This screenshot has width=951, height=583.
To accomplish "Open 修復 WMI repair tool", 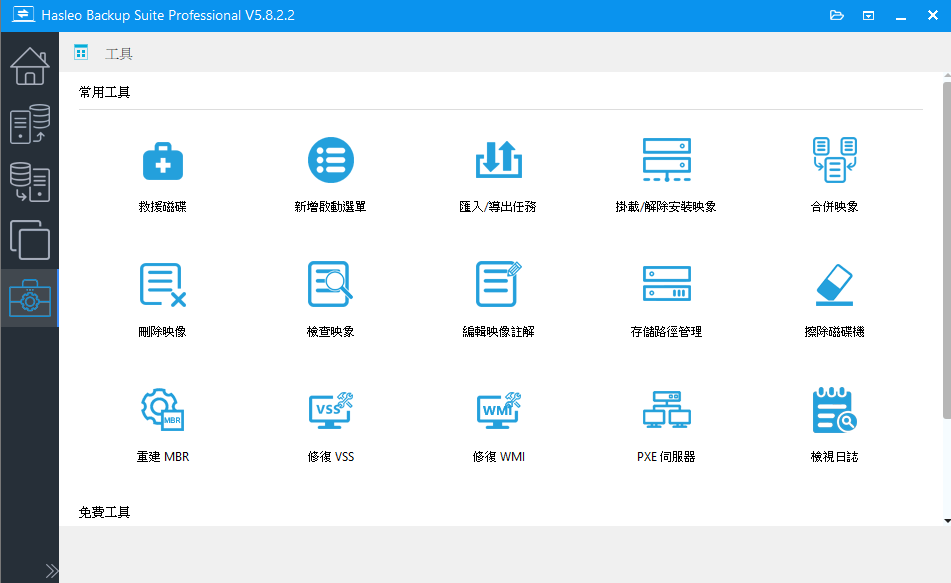I will click(x=498, y=426).
